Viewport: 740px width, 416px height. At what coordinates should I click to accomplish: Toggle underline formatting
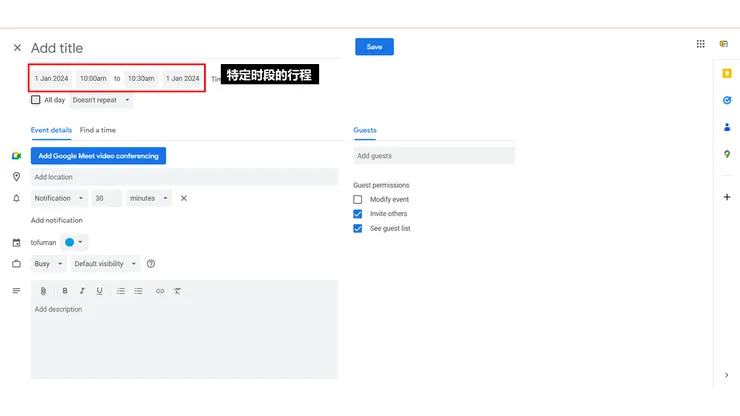[99, 291]
